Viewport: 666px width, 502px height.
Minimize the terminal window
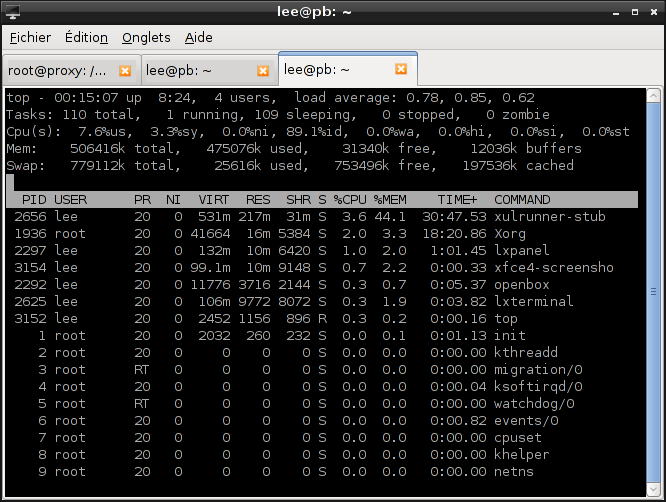coord(613,12)
